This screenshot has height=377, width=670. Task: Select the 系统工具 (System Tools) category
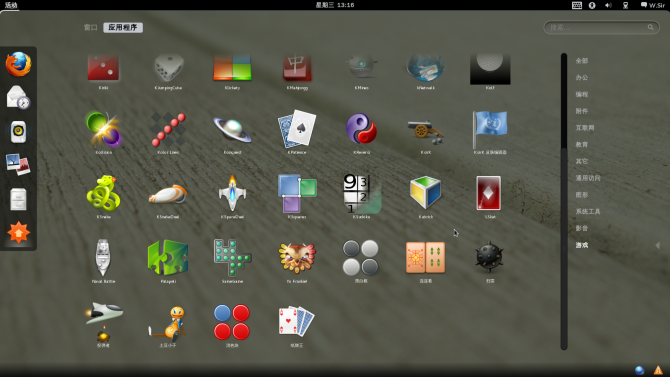[x=588, y=212]
